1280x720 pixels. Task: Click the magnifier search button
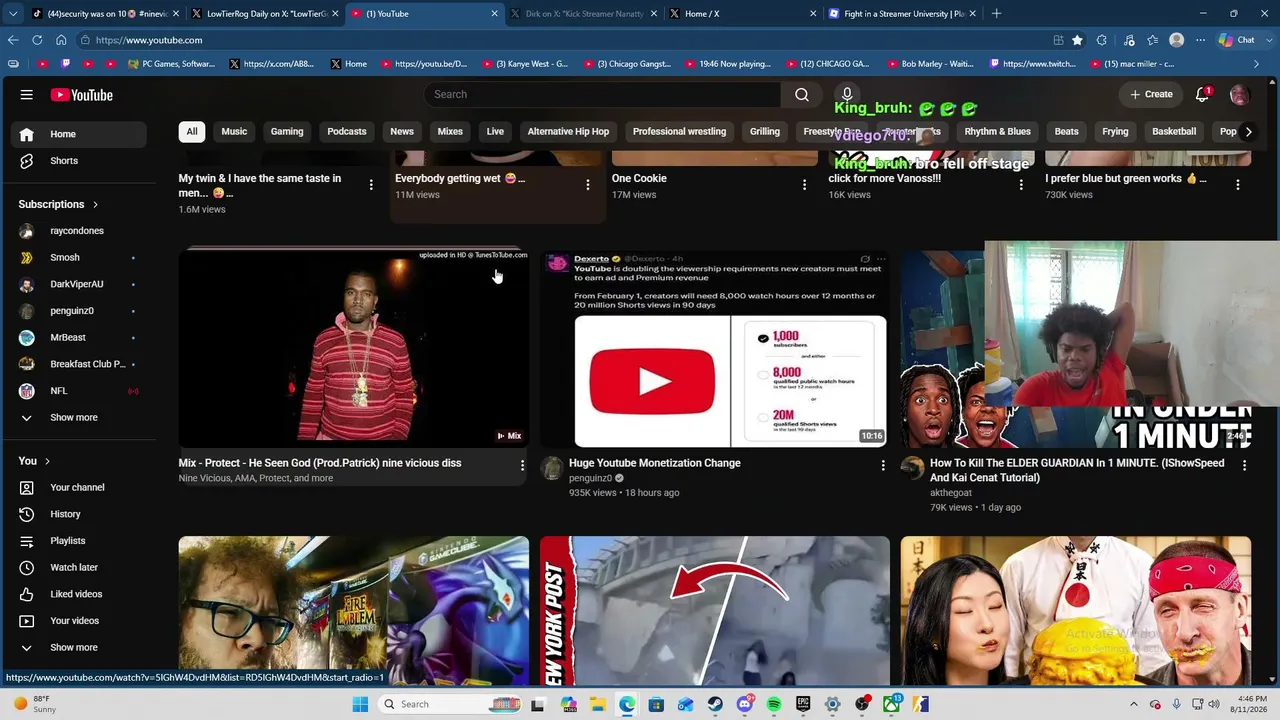click(x=802, y=94)
